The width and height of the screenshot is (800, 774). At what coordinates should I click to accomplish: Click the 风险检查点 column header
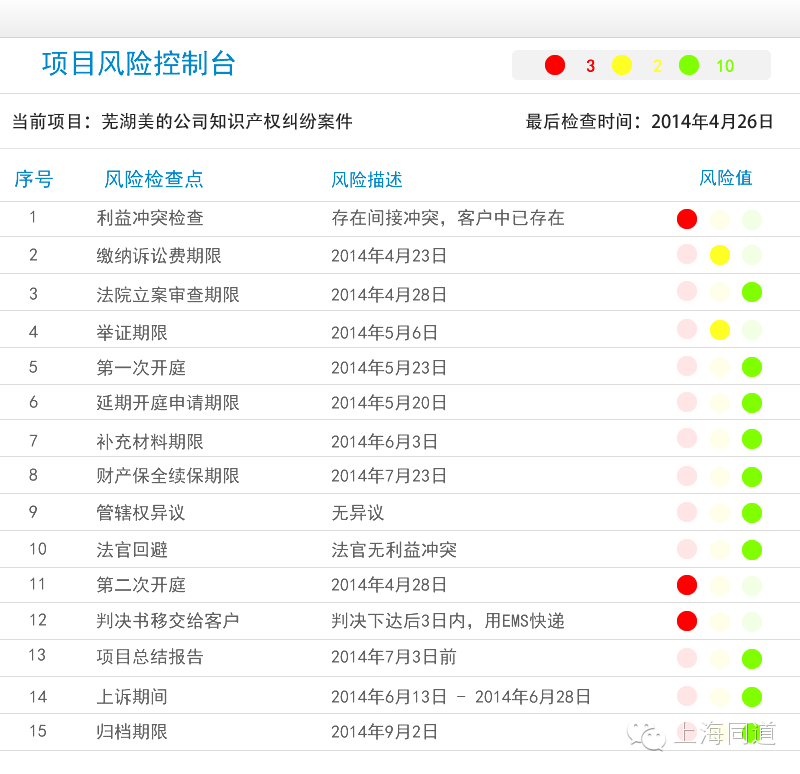[154, 179]
